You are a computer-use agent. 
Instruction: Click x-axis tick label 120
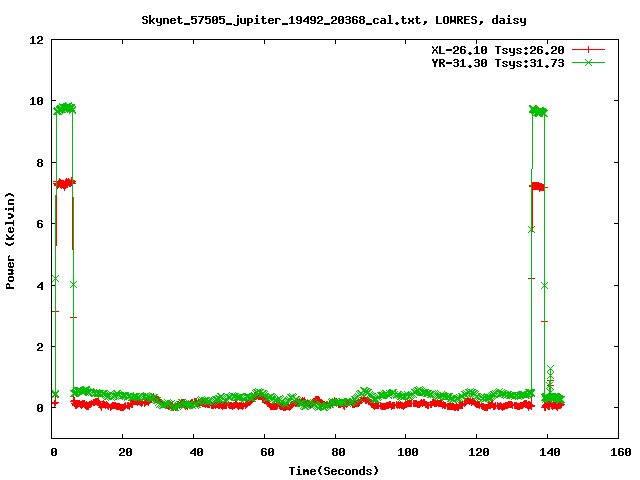[479, 452]
